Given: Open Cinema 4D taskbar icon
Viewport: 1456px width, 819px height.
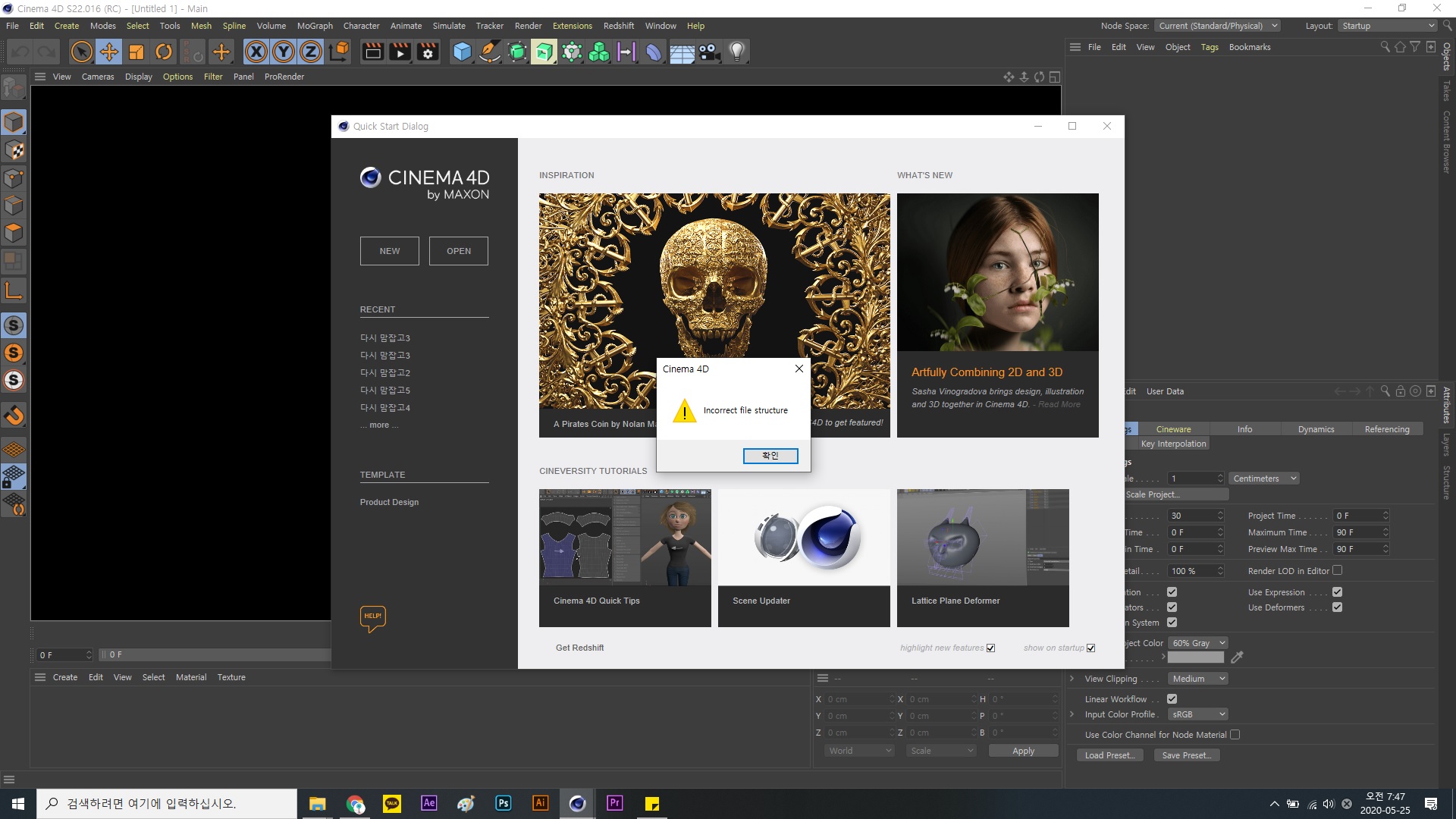Looking at the screenshot, I should click(x=577, y=803).
